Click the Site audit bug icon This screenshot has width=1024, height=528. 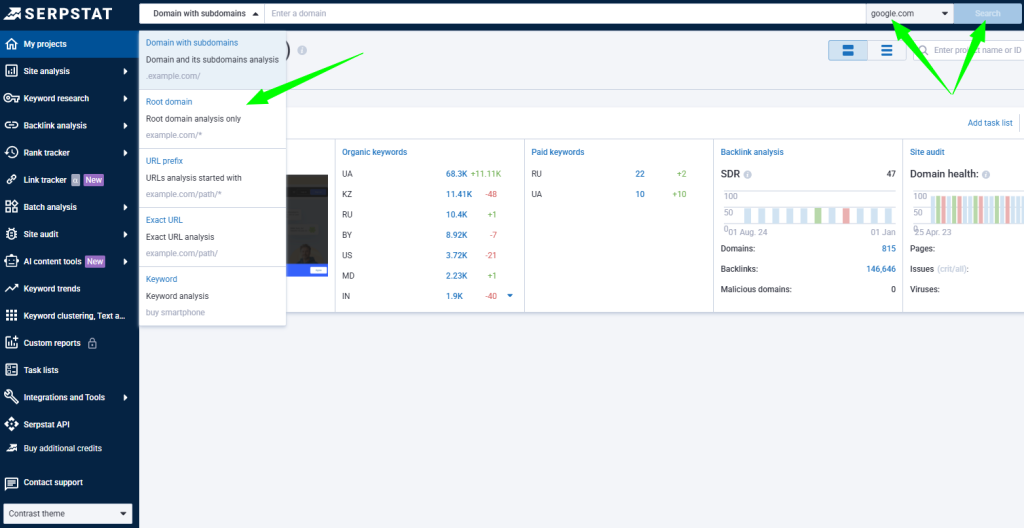12,234
